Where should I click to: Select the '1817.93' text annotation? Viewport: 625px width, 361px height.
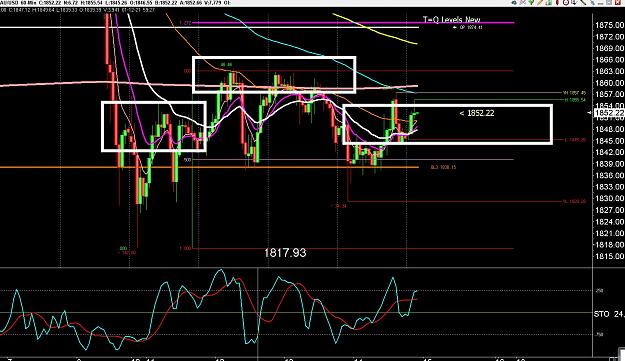285,253
